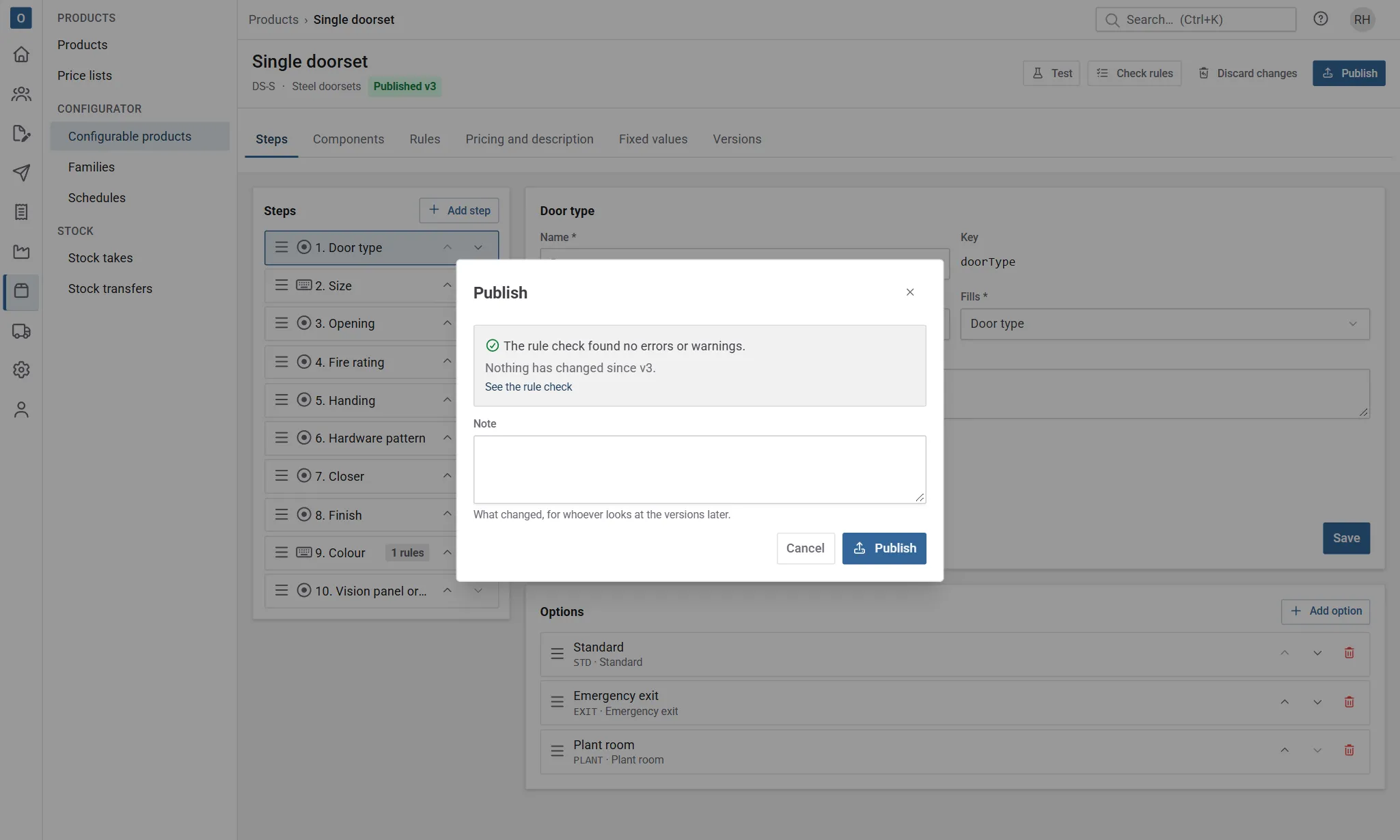Move the Plant room option up
Image resolution: width=1400 pixels, height=840 pixels.
(x=1284, y=751)
